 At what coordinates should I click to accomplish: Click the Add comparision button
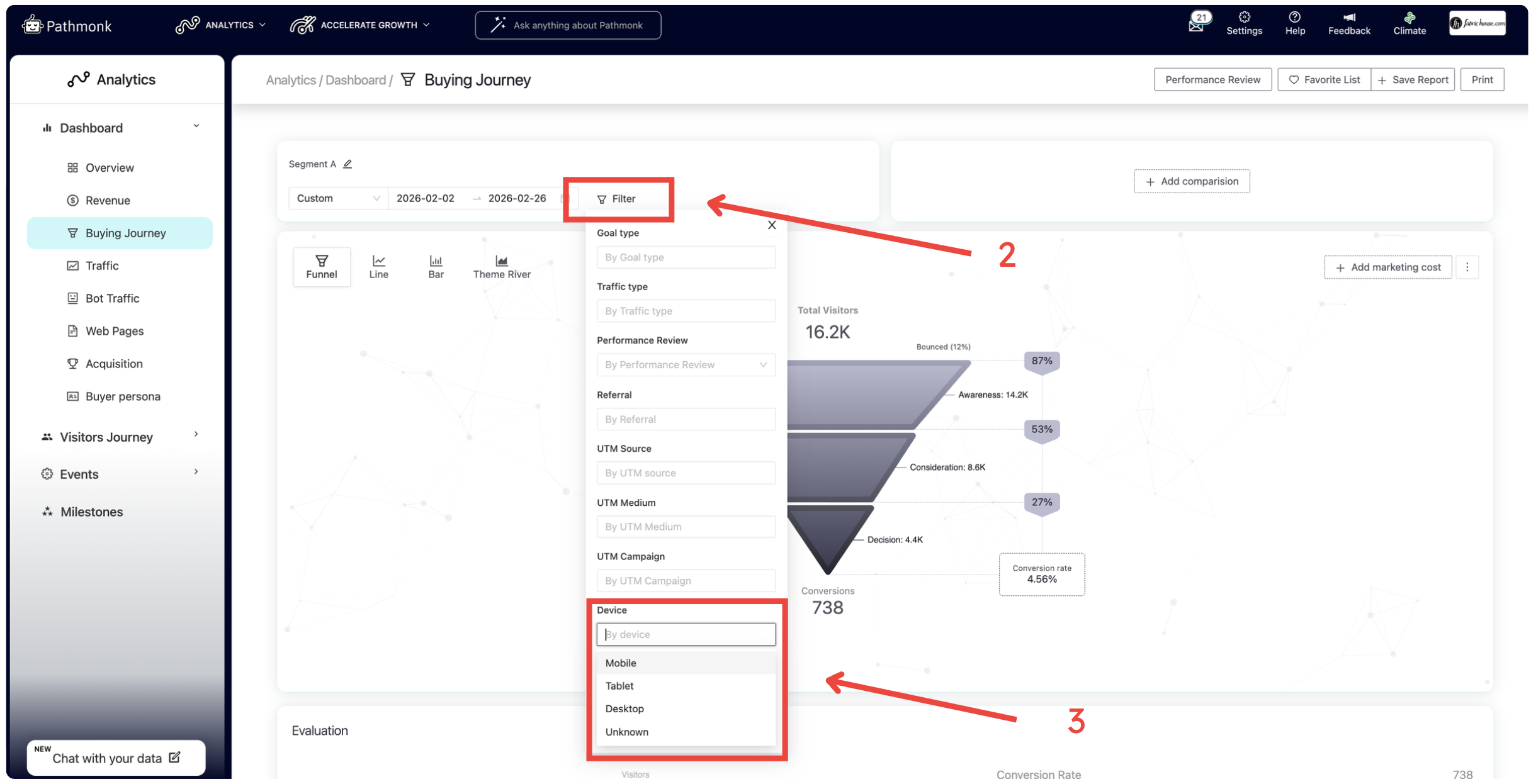click(x=1191, y=181)
